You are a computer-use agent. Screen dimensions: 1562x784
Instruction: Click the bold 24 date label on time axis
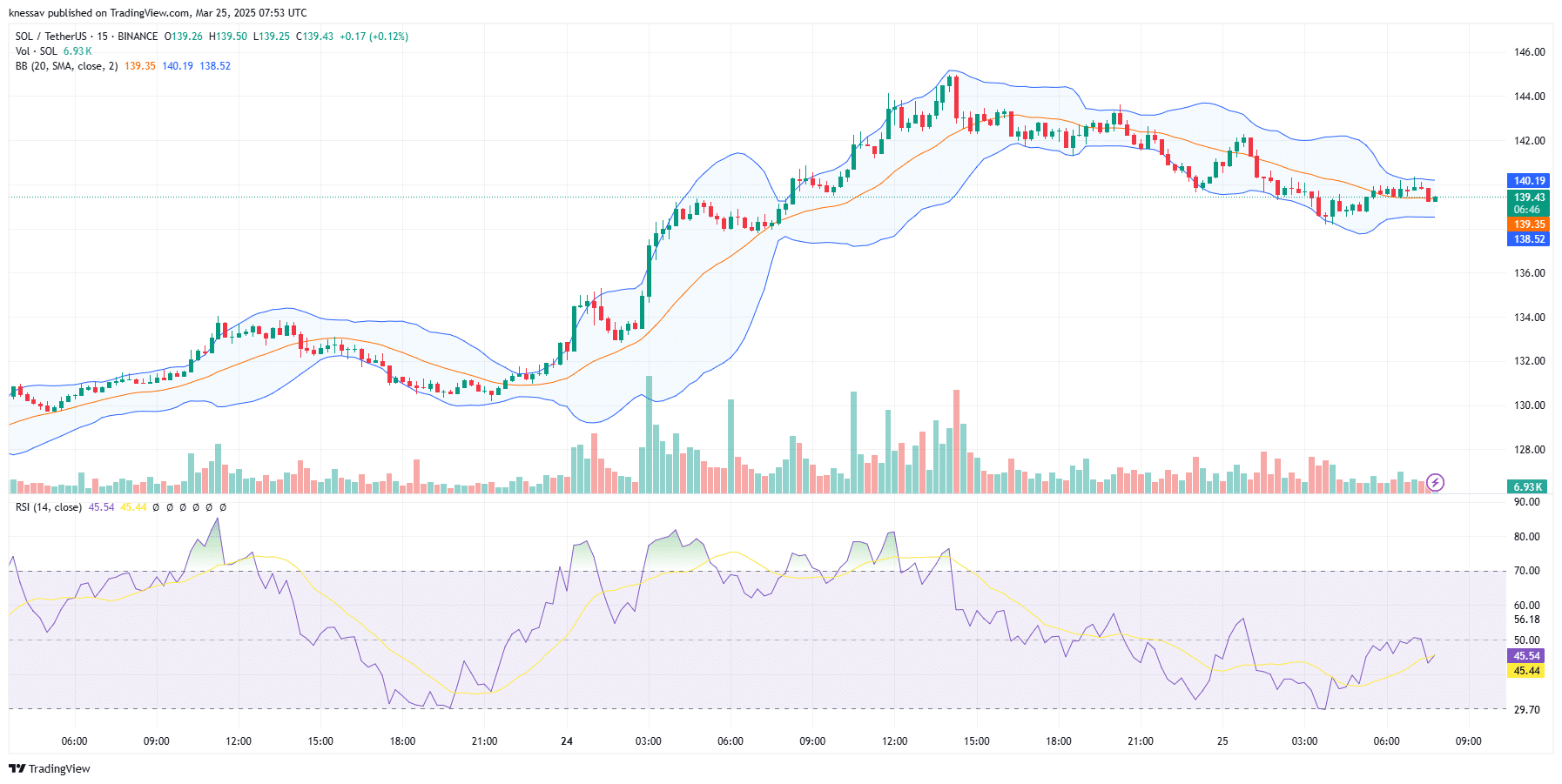[567, 741]
